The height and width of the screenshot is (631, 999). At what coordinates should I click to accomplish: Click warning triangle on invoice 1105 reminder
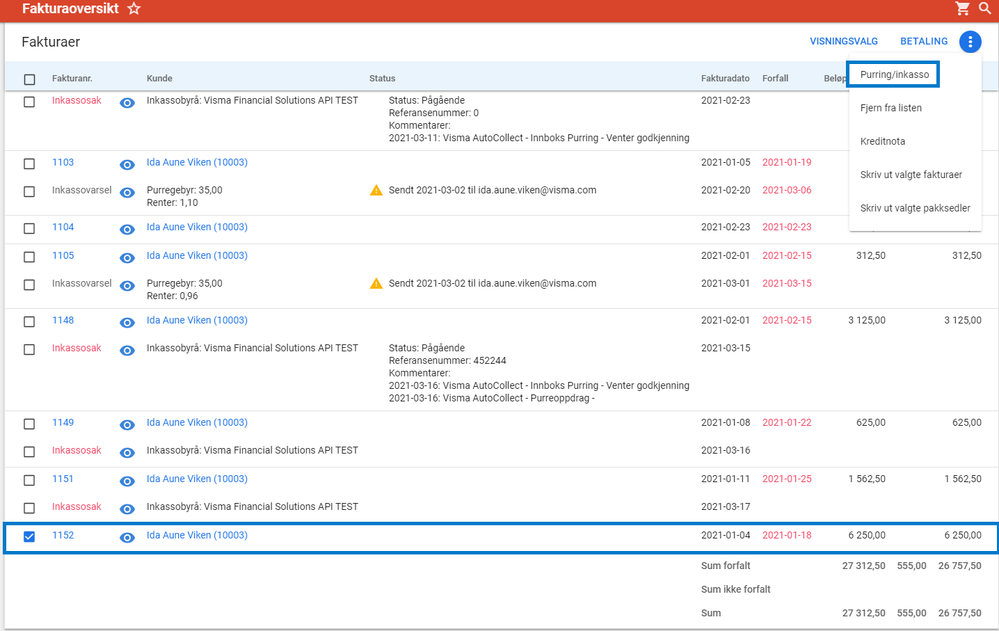[x=376, y=284]
